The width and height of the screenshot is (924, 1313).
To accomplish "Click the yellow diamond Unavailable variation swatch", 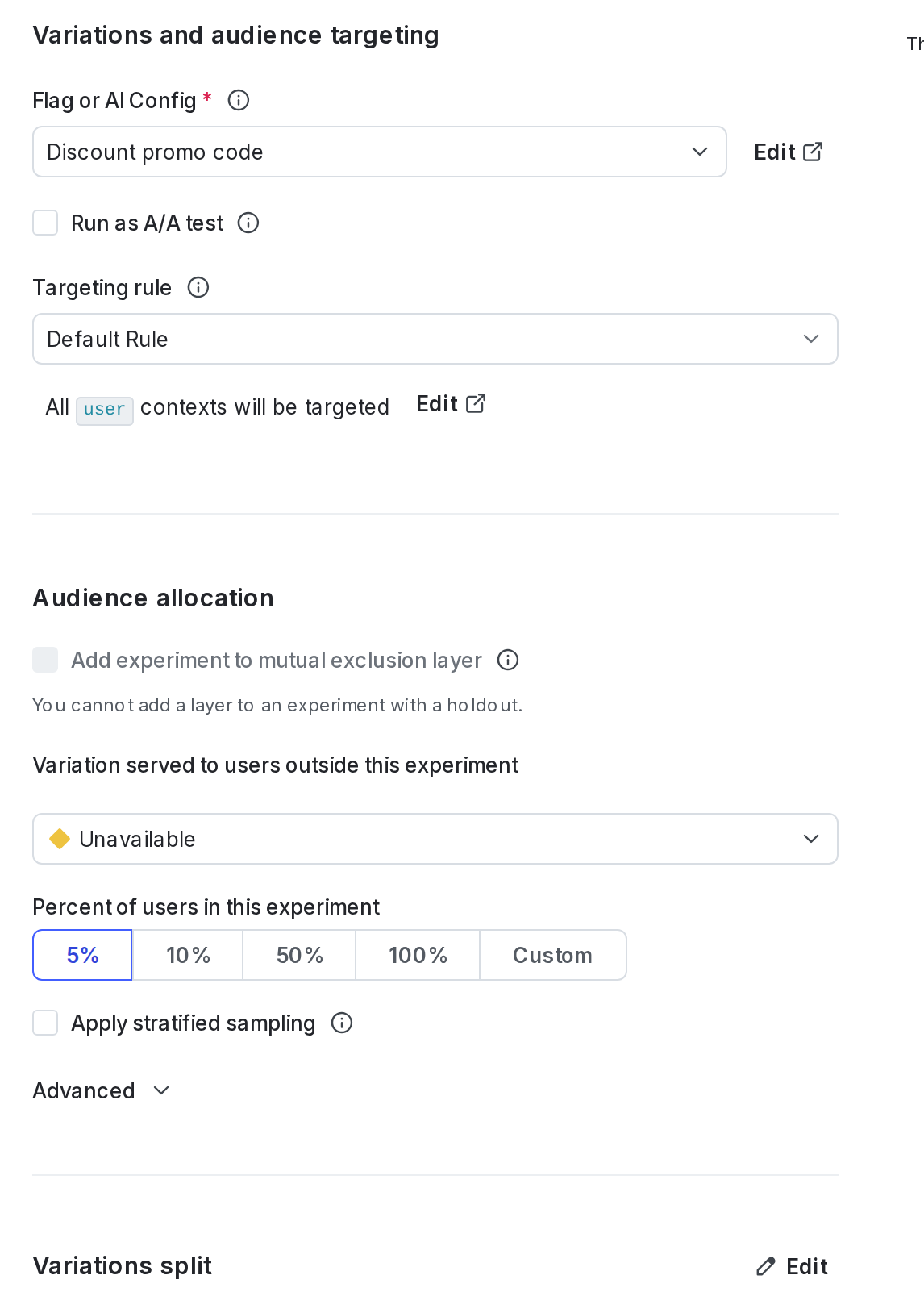I will click(60, 840).
